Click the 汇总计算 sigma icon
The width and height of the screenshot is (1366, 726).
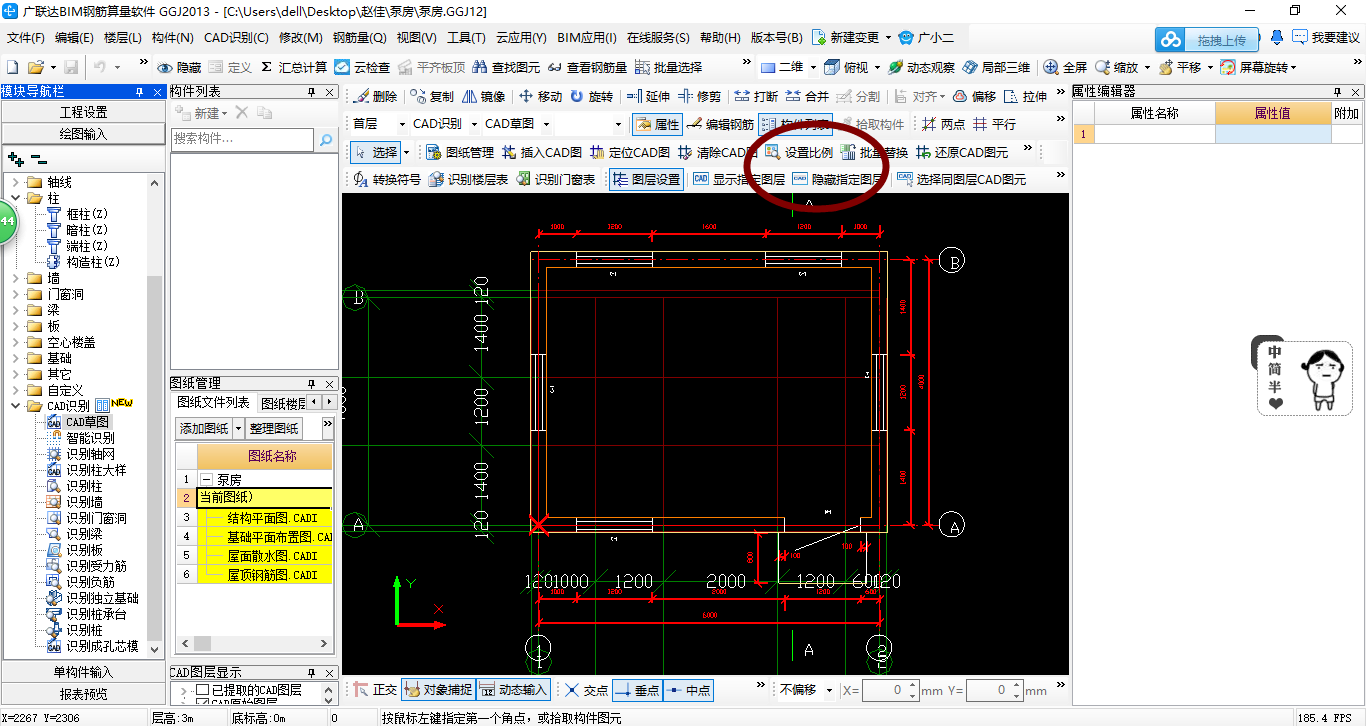tap(266, 67)
